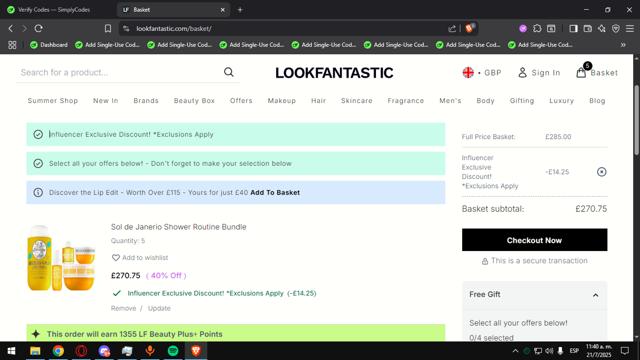Open the Offers menu
The image size is (640, 360).
coord(241,100)
